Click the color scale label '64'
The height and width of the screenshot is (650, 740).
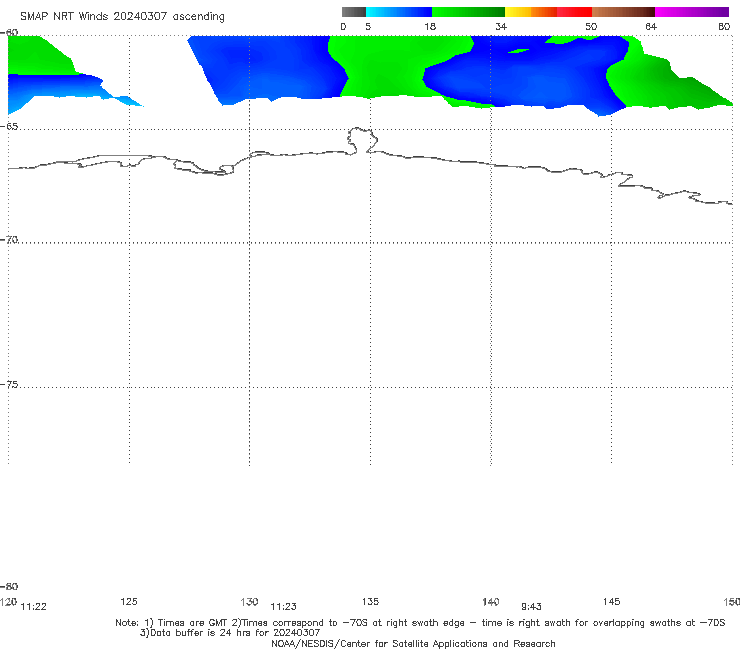[x=651, y=26]
